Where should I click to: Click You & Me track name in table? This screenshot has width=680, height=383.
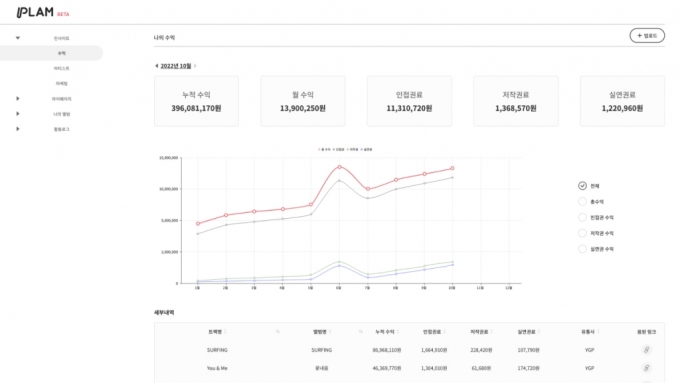(217, 368)
